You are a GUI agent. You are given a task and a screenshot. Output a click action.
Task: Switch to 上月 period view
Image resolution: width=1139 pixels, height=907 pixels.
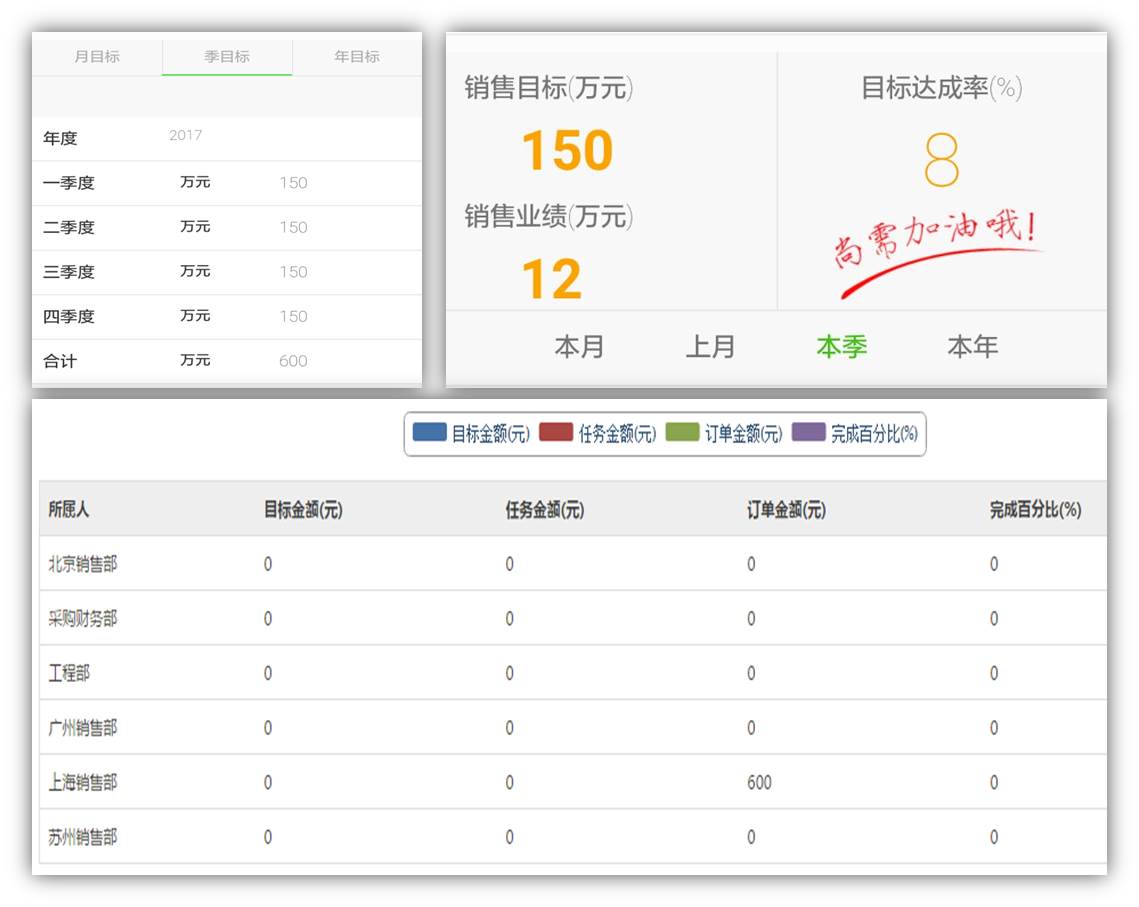[710, 347]
